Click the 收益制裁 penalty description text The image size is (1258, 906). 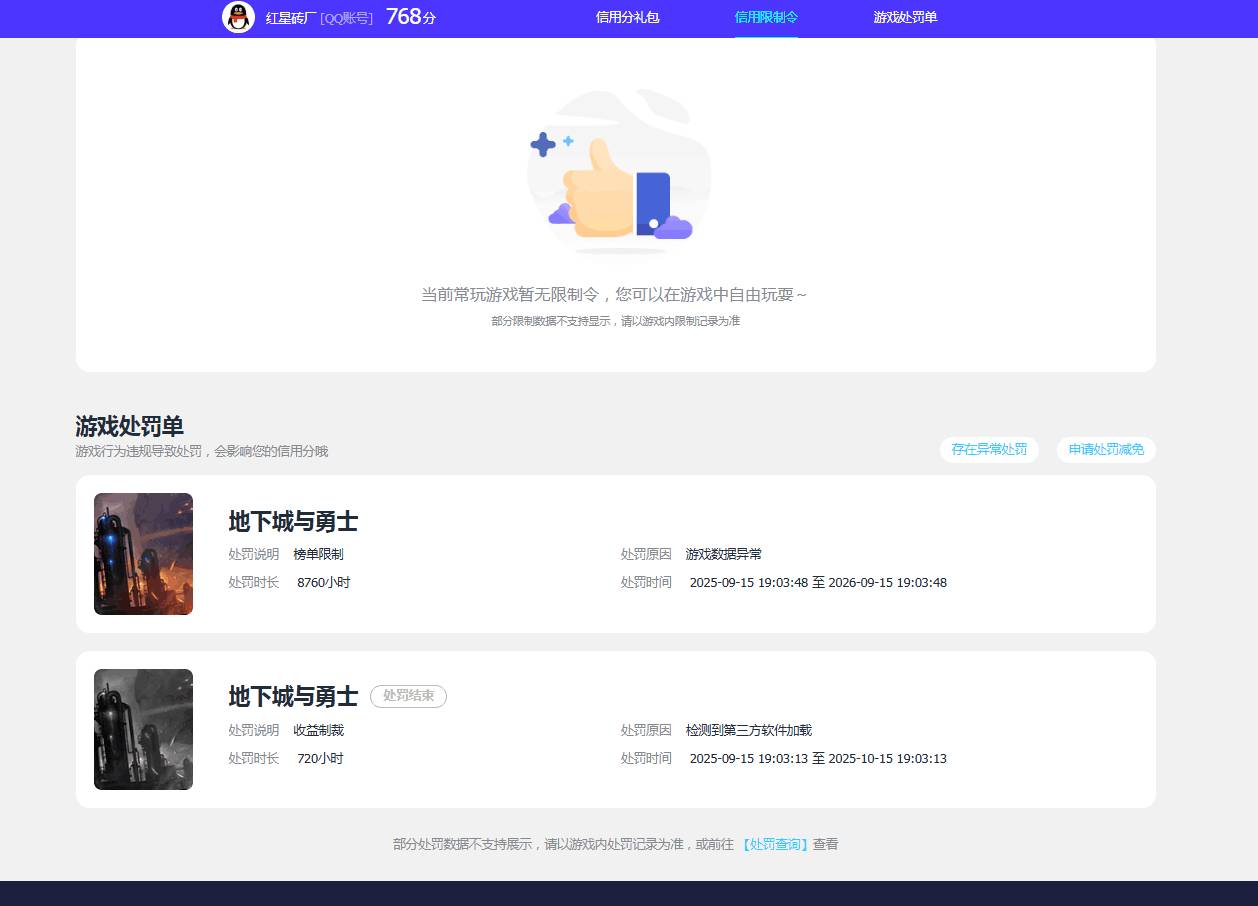(318, 730)
